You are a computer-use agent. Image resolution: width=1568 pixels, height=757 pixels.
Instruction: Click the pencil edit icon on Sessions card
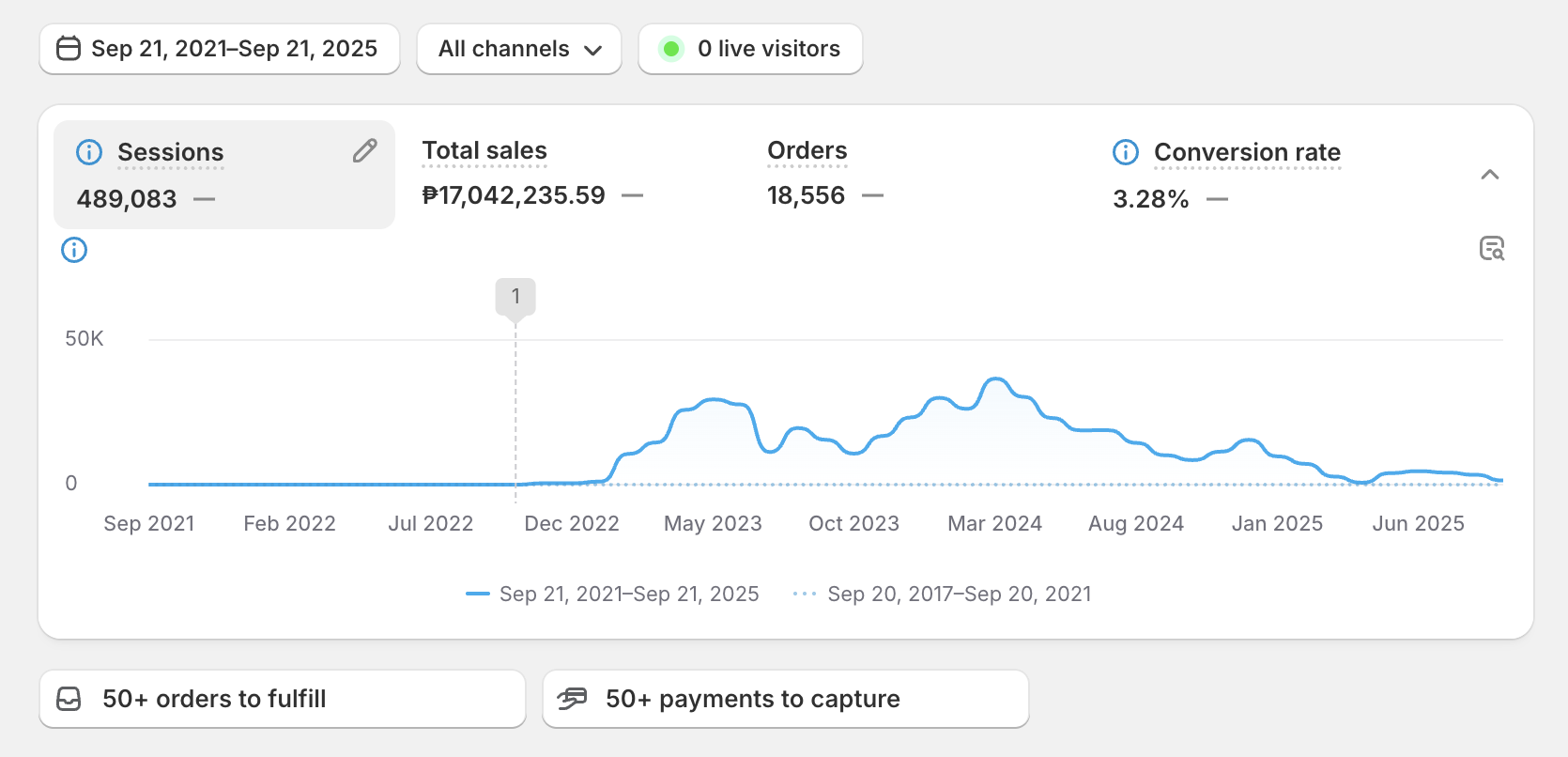pos(365,151)
